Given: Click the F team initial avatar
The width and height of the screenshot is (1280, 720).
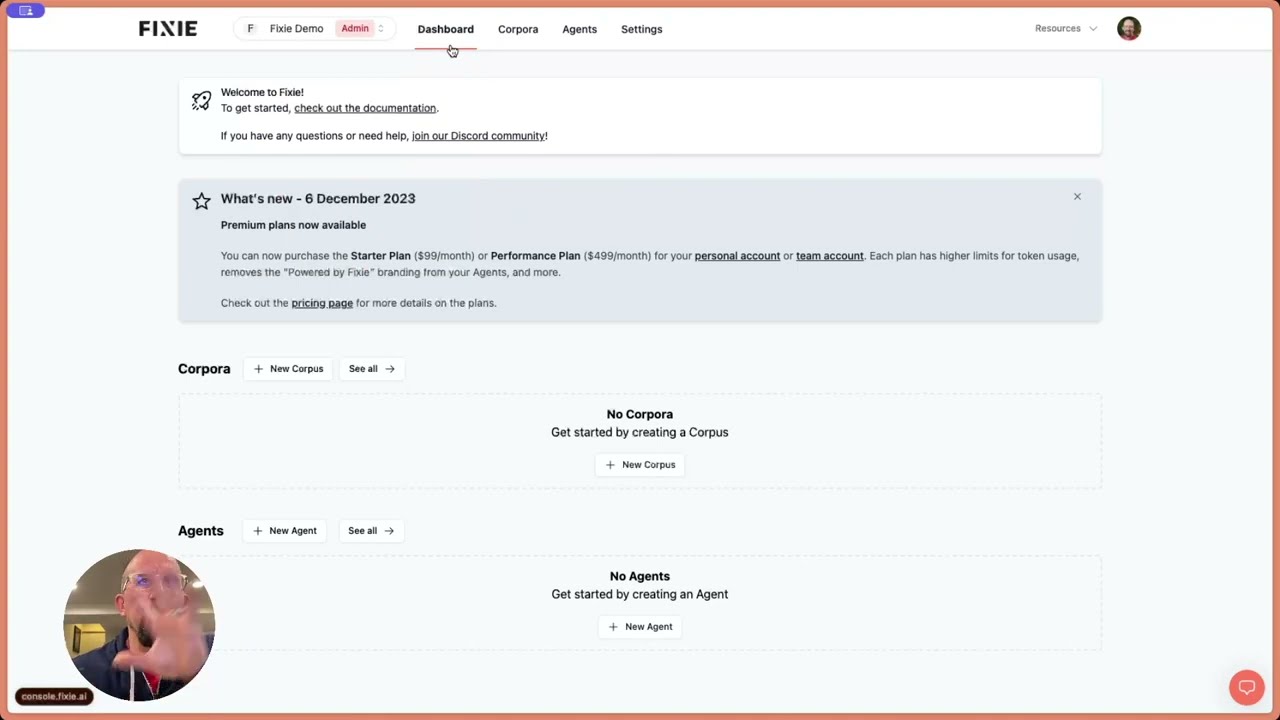Looking at the screenshot, I should click(x=251, y=29).
